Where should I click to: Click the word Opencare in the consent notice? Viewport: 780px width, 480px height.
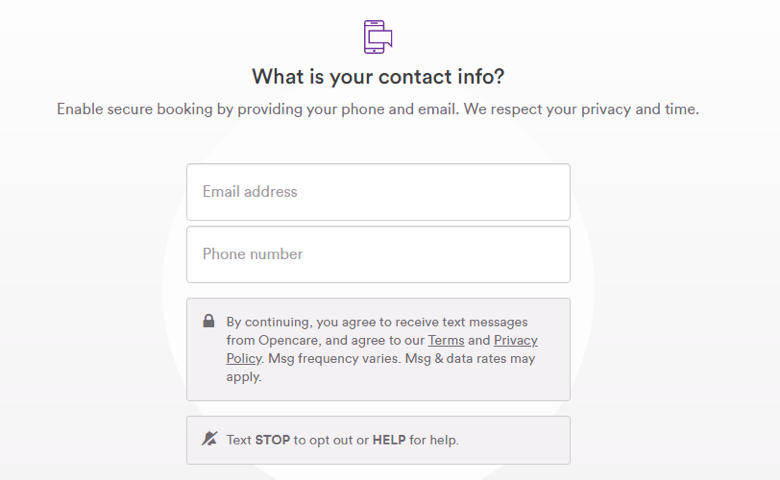click(291, 341)
